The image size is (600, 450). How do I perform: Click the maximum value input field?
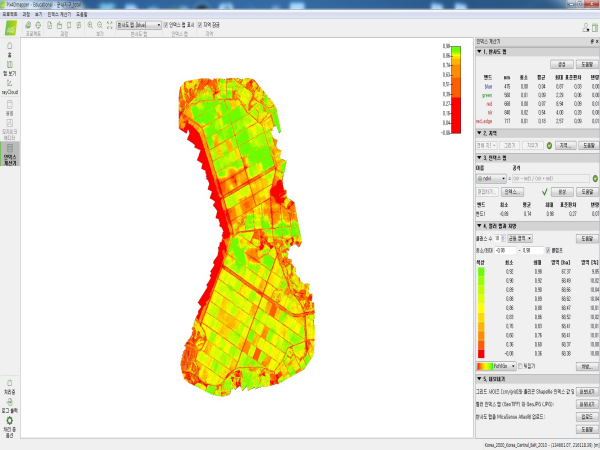pyautogui.click(x=533, y=250)
